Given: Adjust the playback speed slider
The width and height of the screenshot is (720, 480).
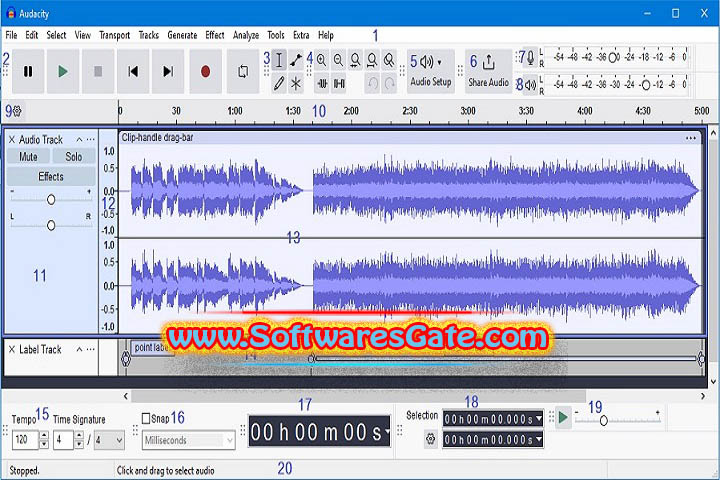Looking at the screenshot, I should pos(604,420).
